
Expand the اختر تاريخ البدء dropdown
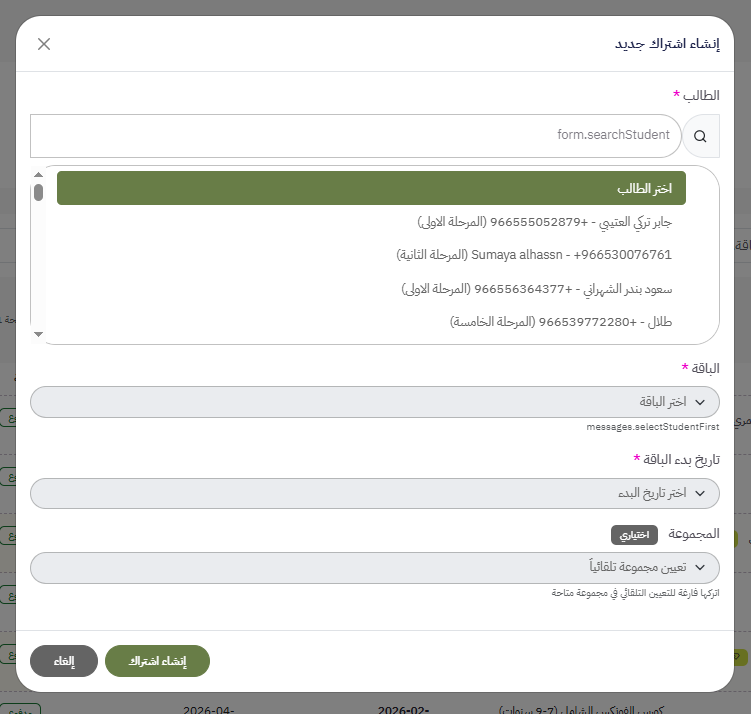tap(374, 494)
